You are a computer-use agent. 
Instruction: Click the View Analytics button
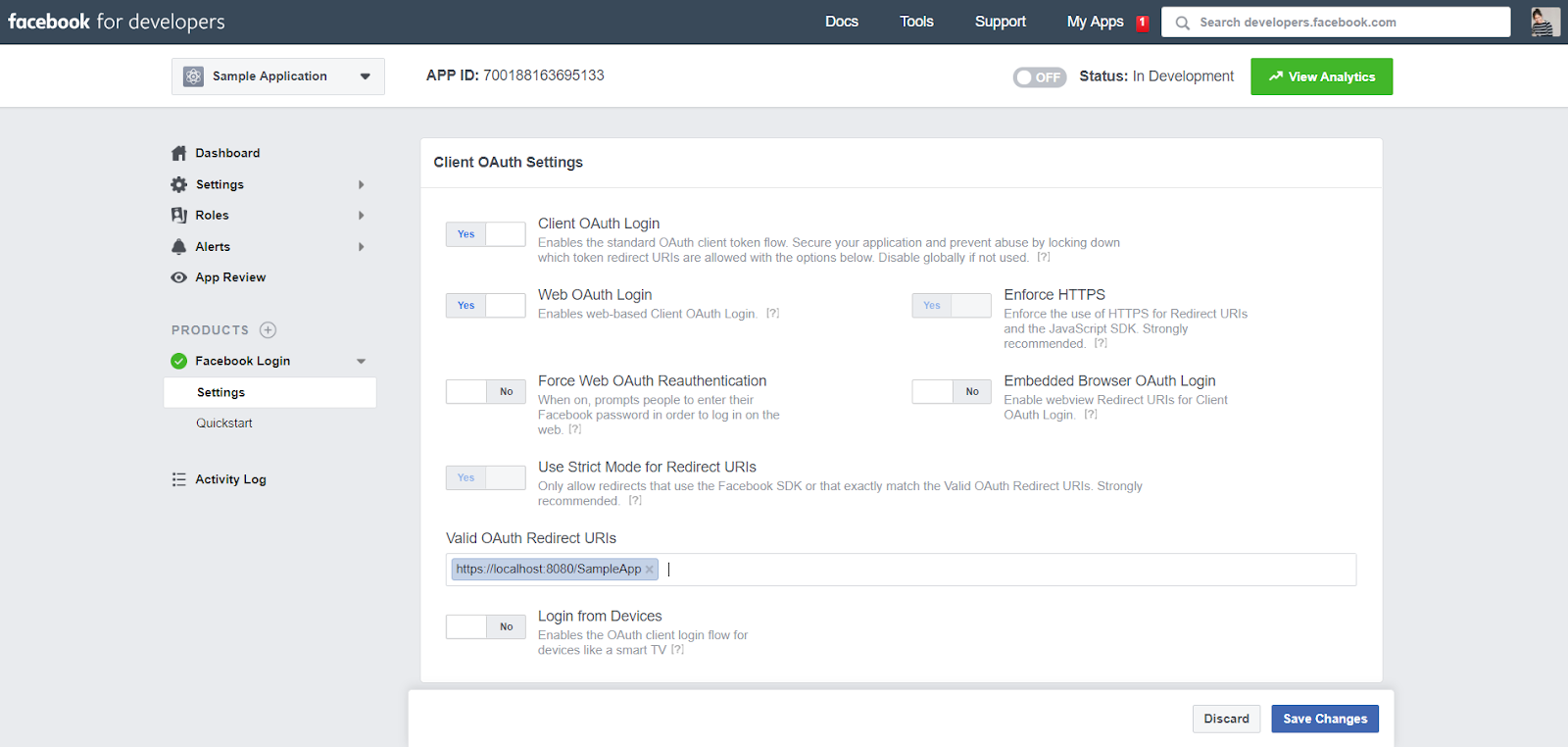(x=1322, y=76)
